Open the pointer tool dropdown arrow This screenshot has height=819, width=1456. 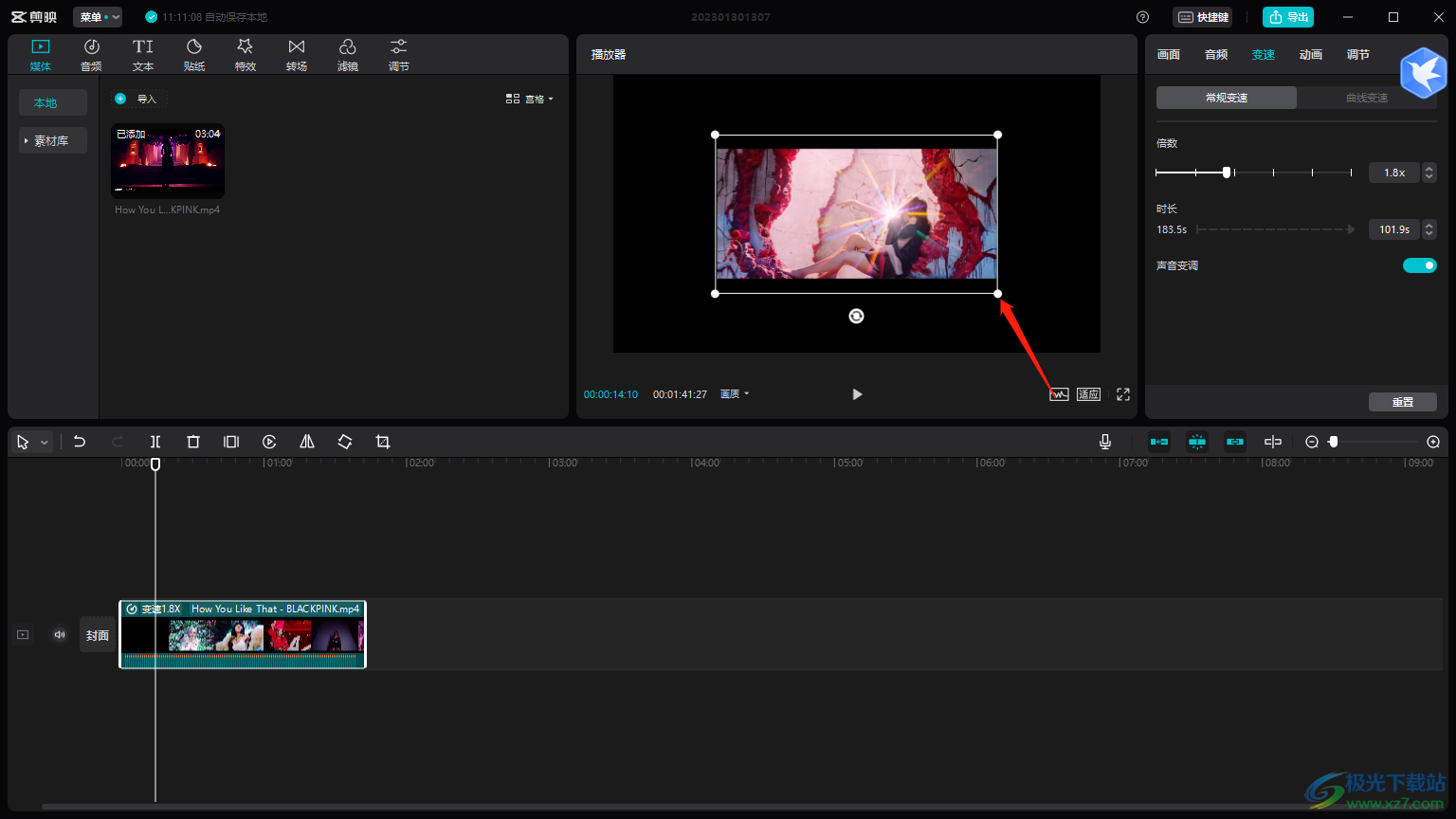tap(44, 443)
